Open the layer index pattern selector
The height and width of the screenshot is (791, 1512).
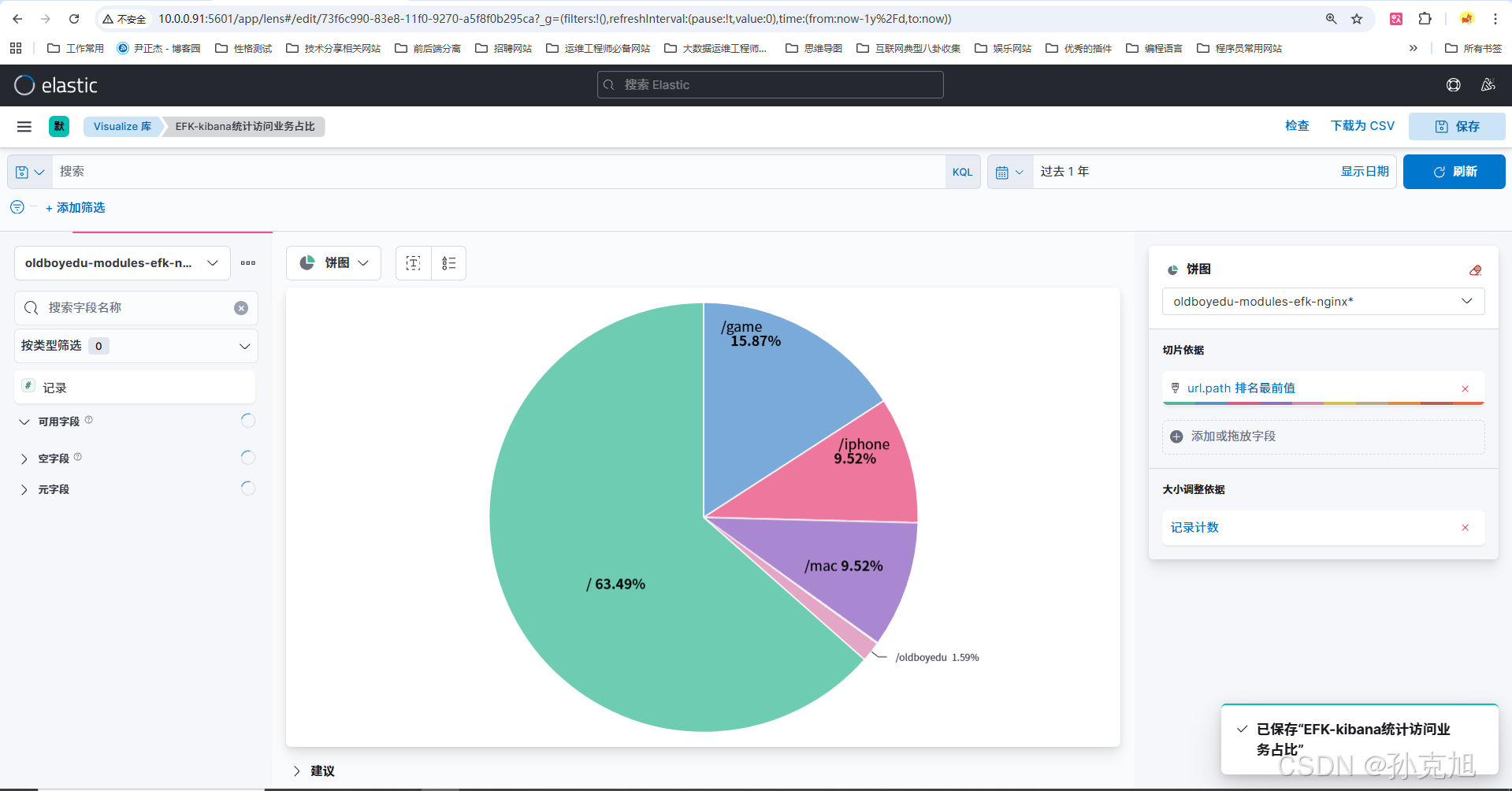point(1323,302)
